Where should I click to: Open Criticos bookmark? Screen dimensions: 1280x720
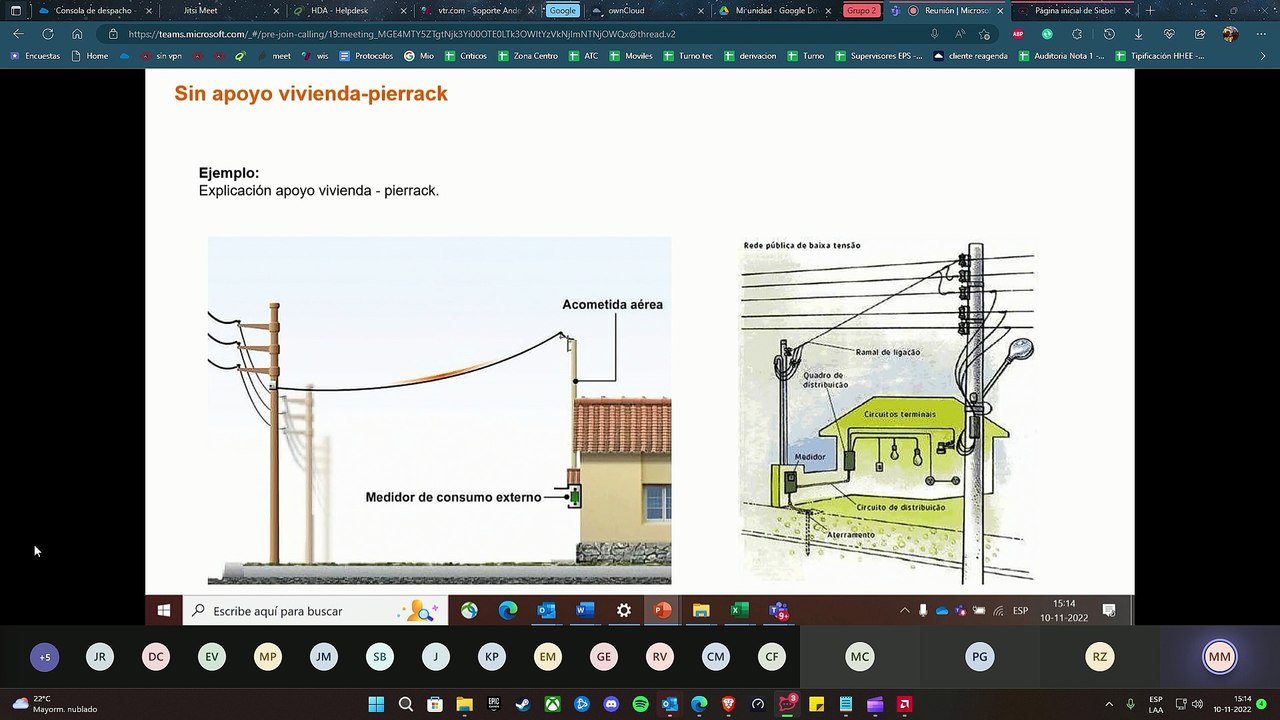466,56
